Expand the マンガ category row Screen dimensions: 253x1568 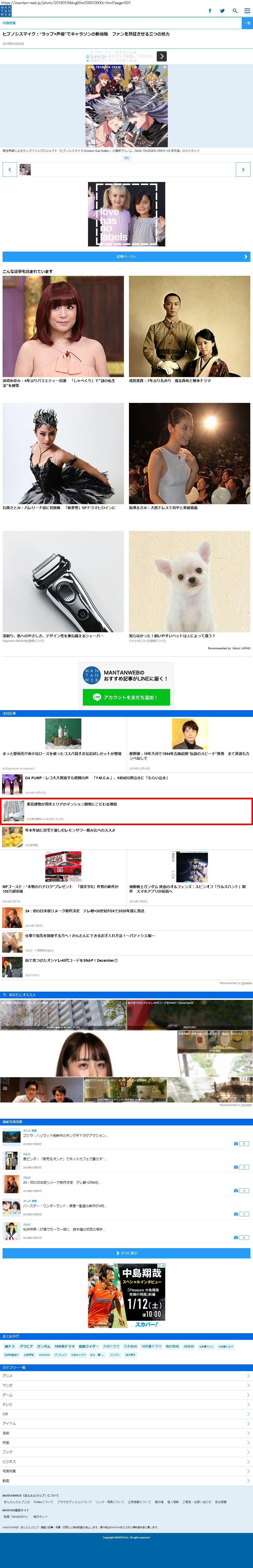[127, 1386]
